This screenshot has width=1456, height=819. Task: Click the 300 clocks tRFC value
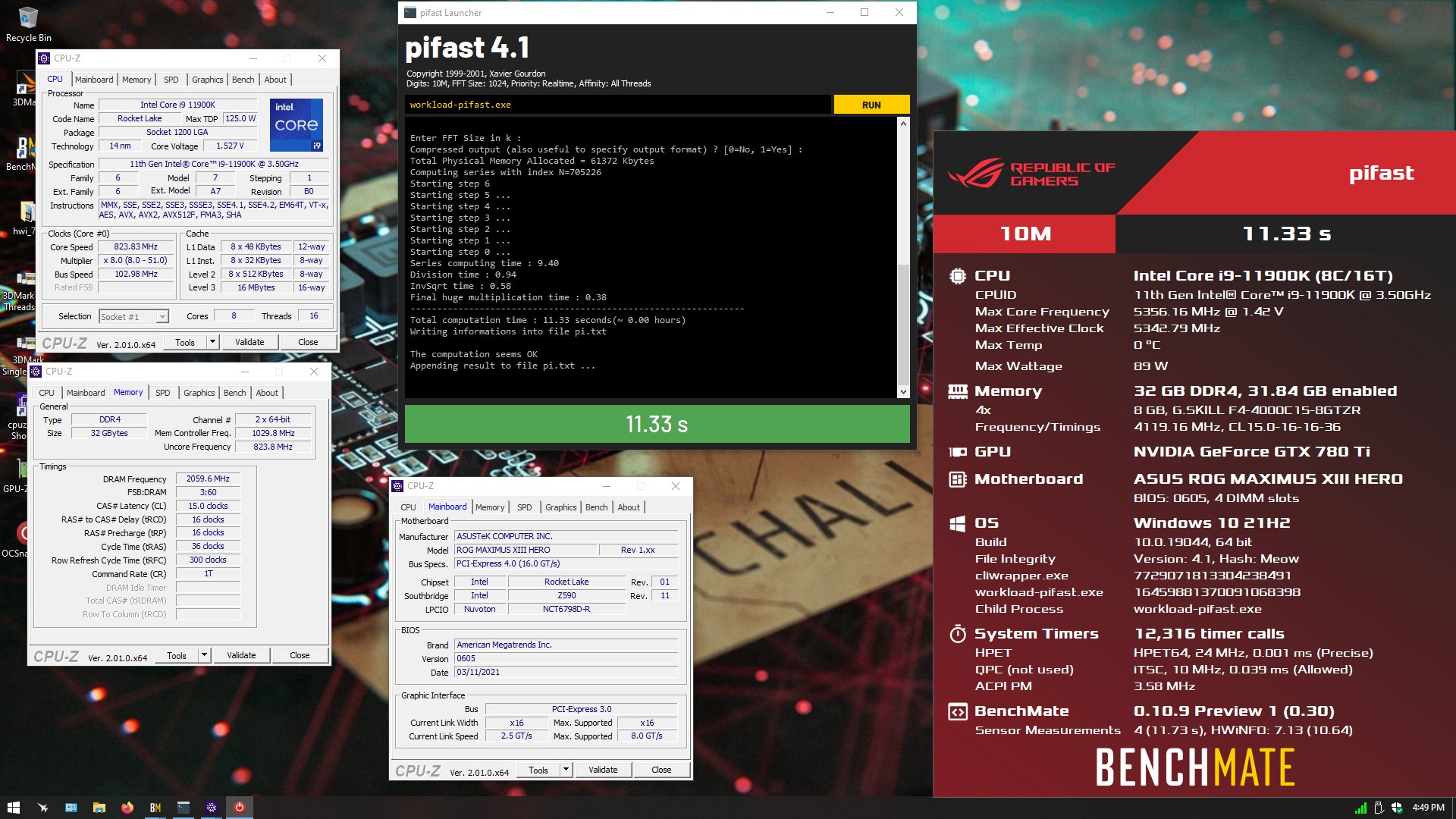click(208, 560)
